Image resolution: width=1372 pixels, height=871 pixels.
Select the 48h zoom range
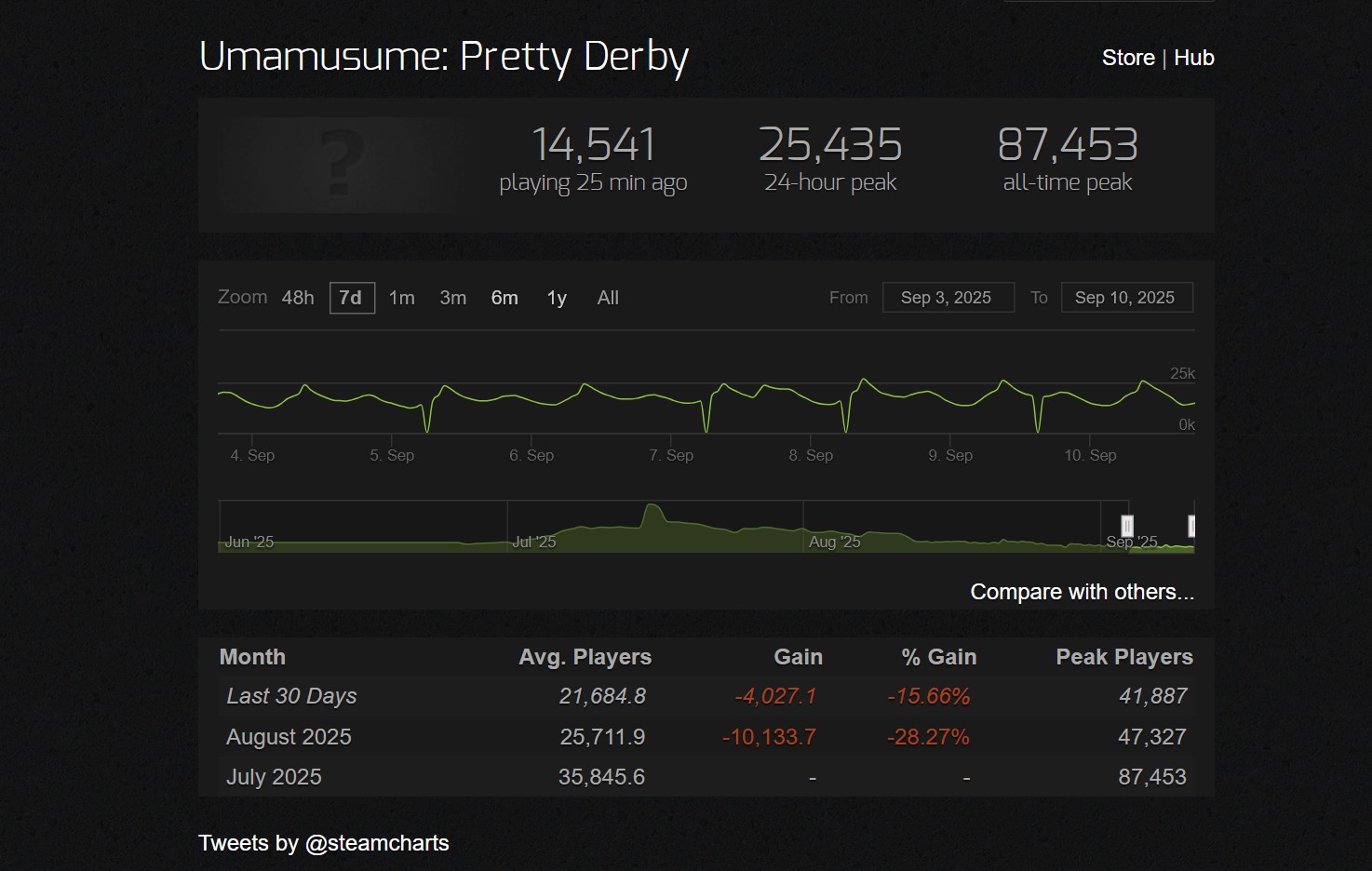(298, 298)
